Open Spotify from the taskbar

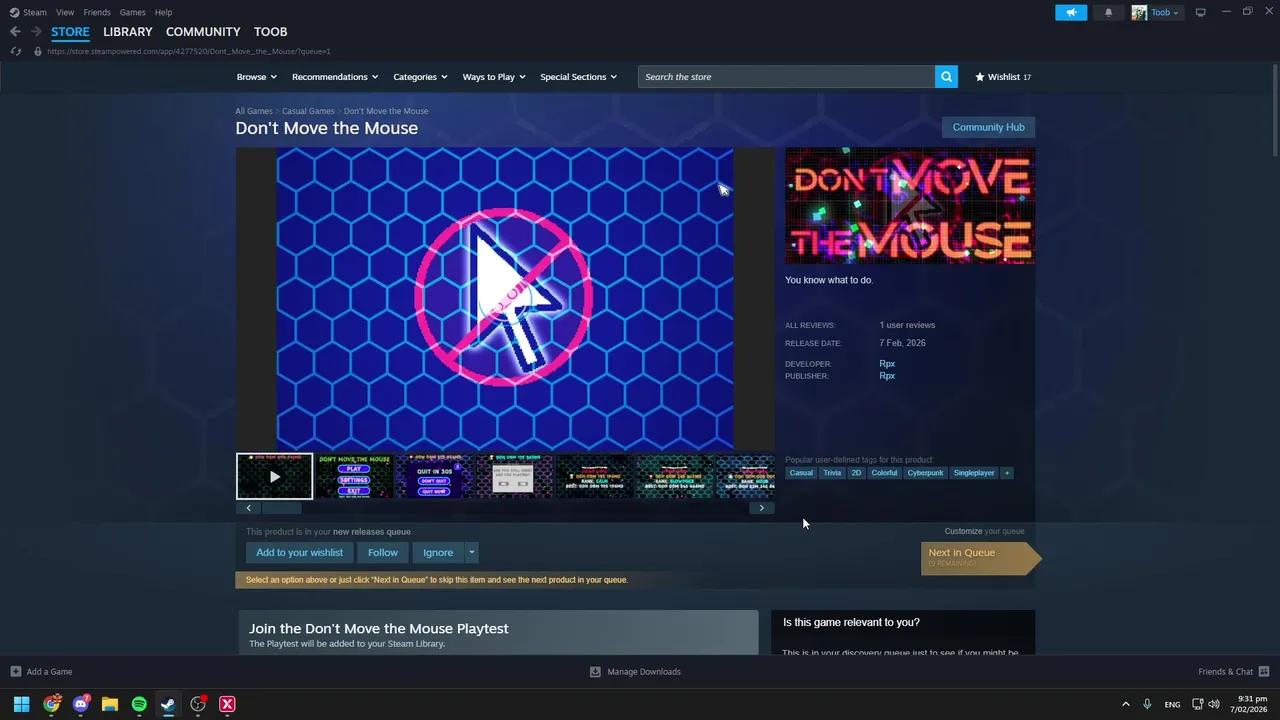[x=139, y=704]
